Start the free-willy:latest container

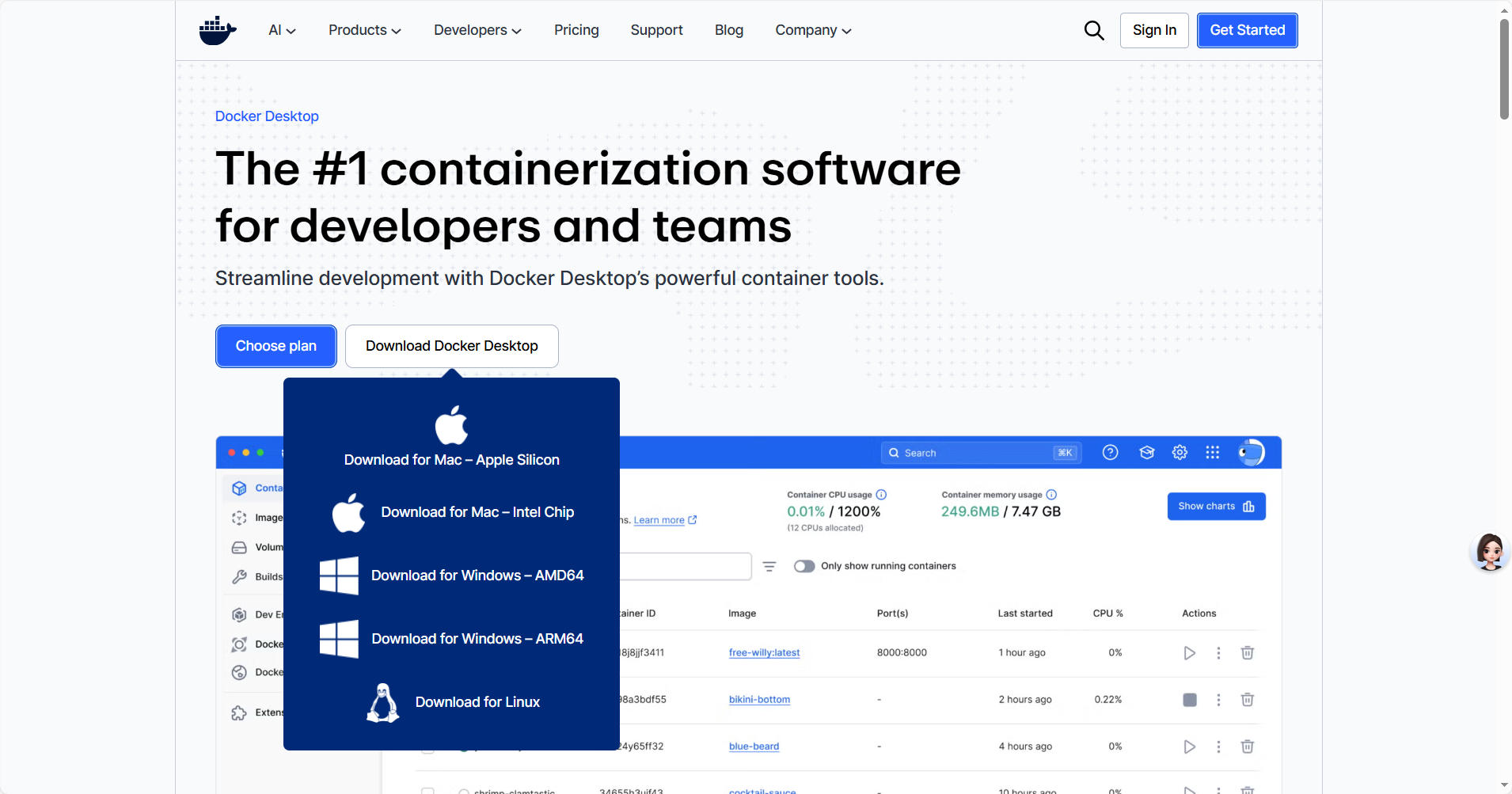(1189, 653)
